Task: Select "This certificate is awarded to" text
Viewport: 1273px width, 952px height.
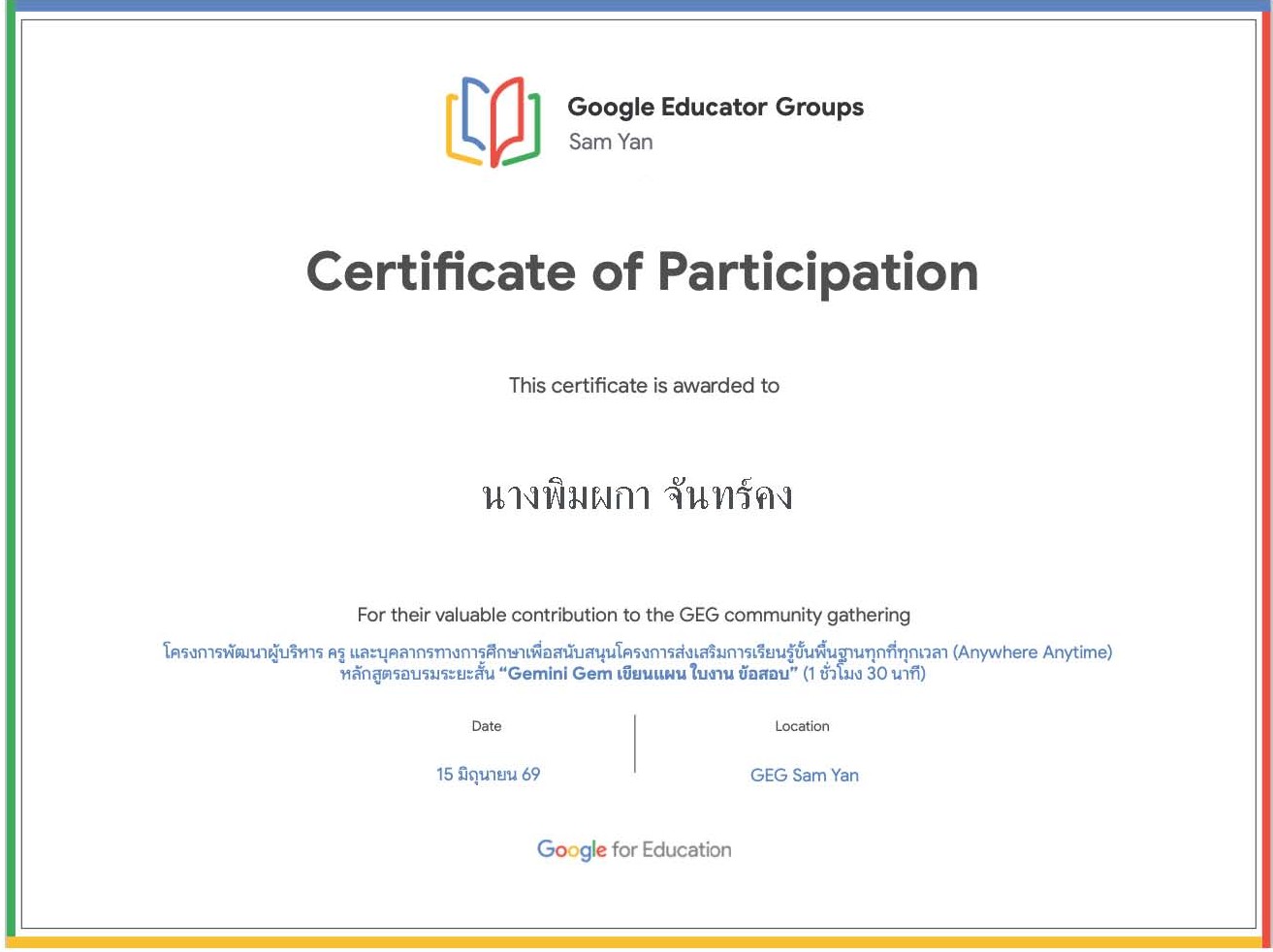Action: click(x=644, y=386)
